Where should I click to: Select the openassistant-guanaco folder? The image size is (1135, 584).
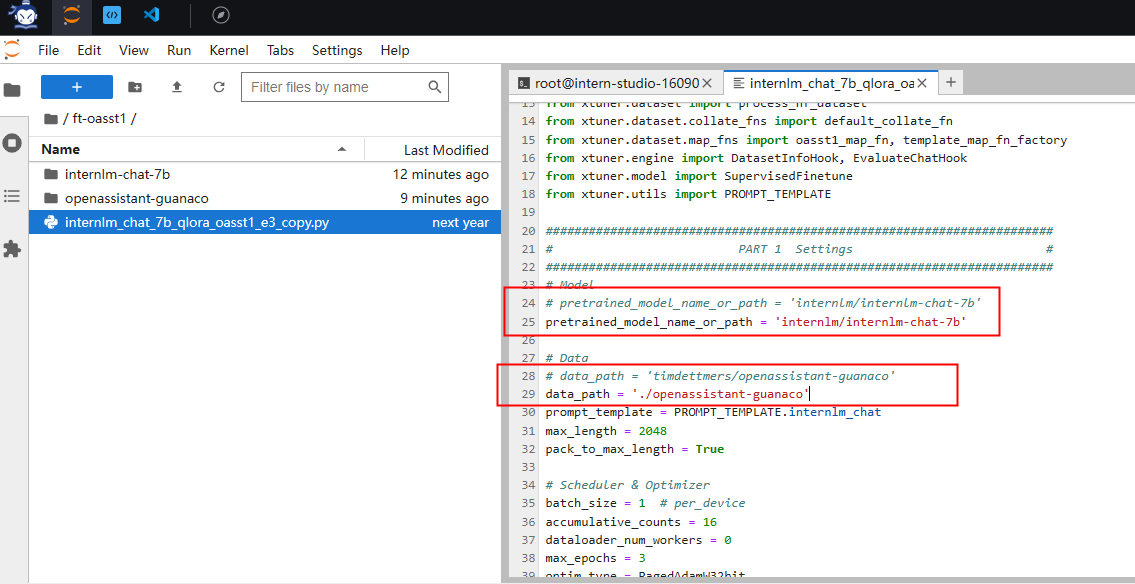coord(265,198)
